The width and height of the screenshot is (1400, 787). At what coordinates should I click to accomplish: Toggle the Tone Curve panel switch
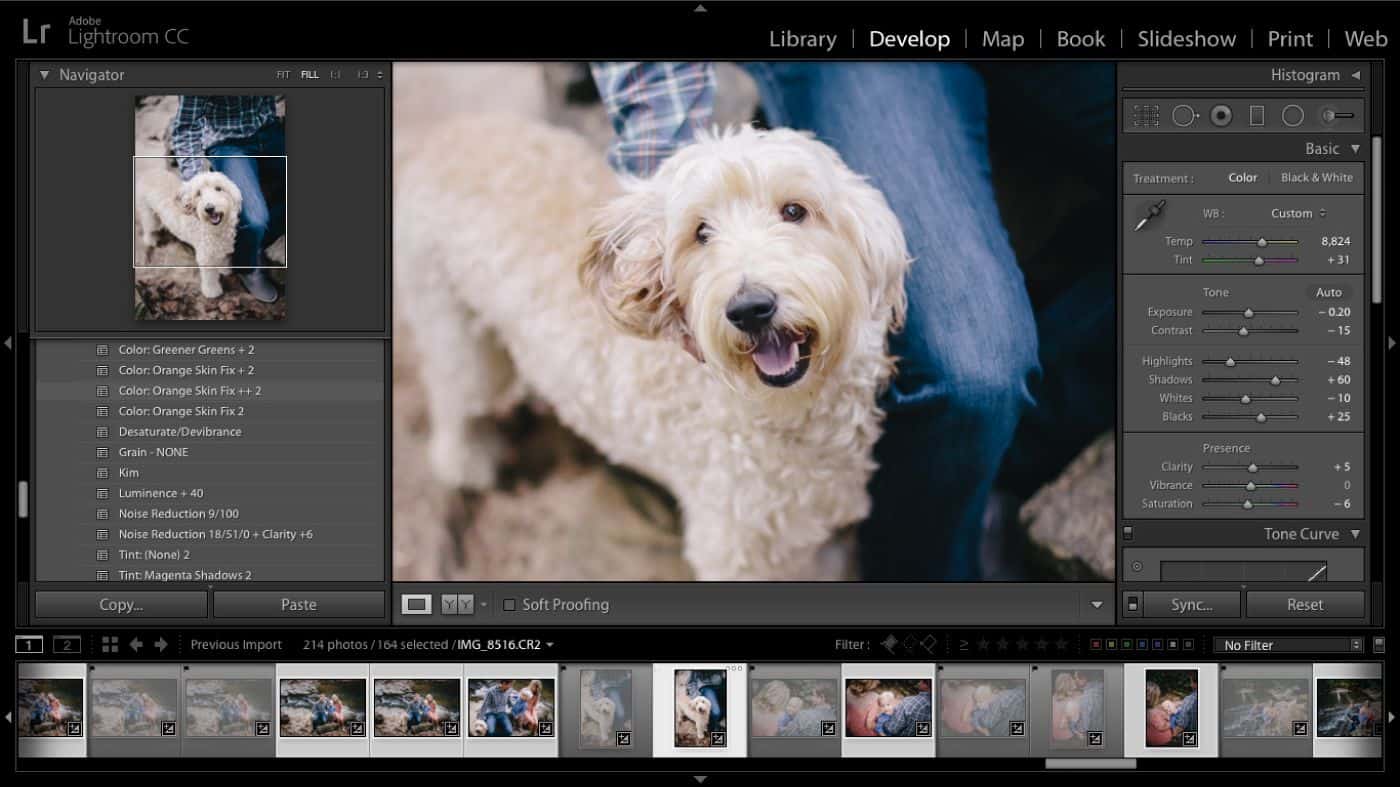point(1128,533)
